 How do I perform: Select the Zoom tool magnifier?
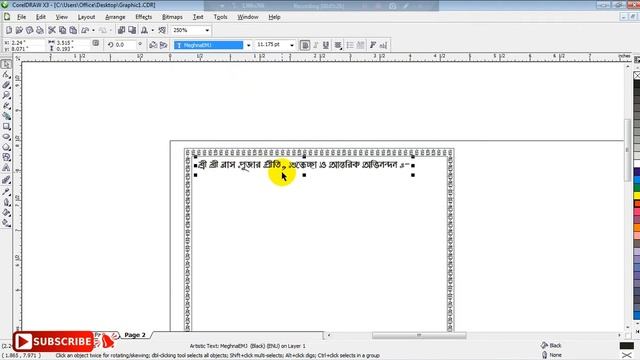pos(6,95)
